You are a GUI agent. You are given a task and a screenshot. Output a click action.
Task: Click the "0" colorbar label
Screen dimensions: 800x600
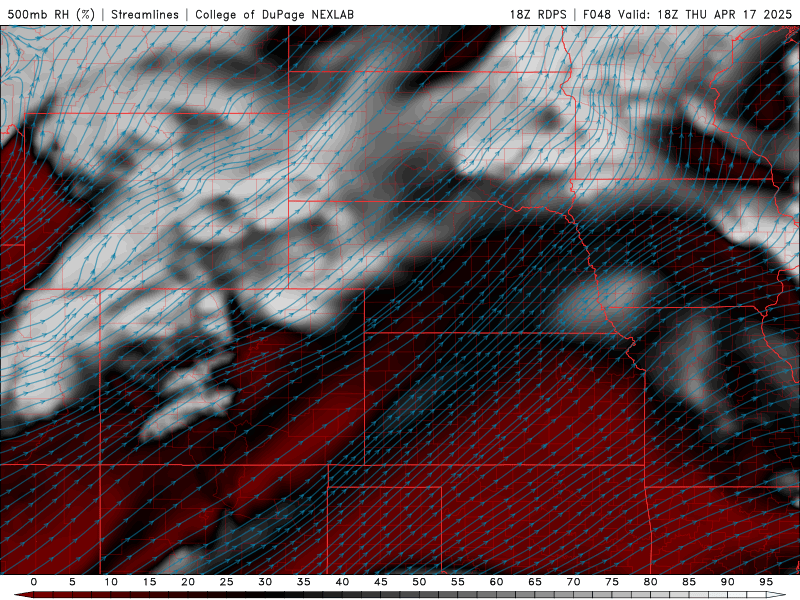point(34,582)
